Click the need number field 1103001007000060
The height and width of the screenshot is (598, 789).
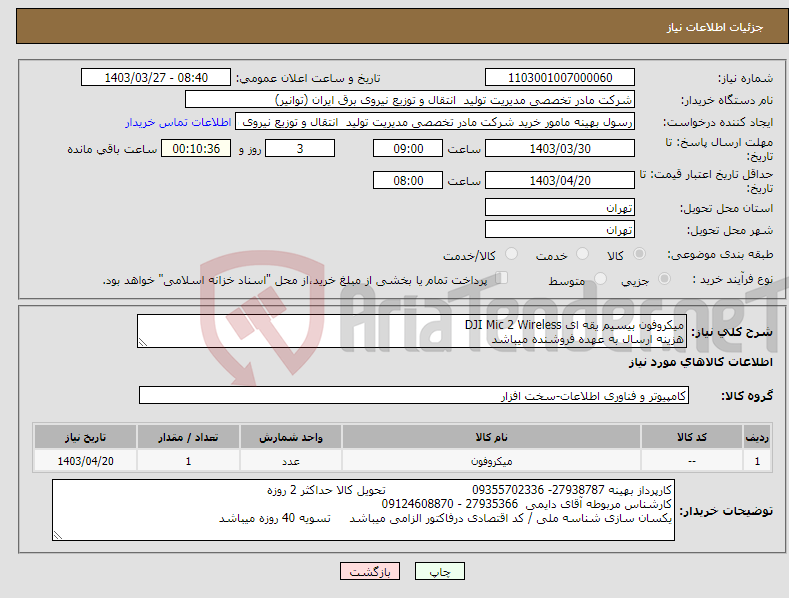[x=560, y=78]
